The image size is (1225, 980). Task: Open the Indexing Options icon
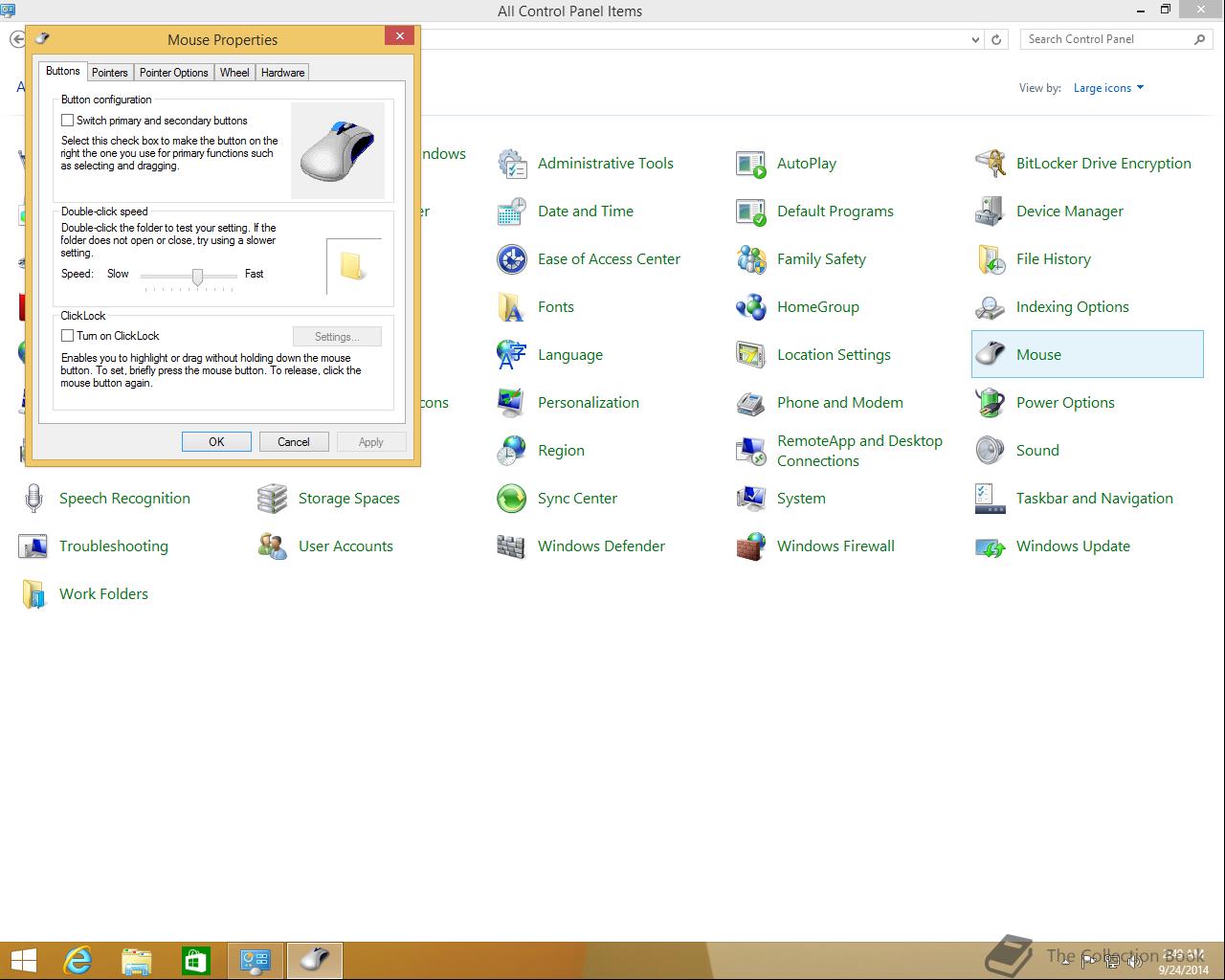[x=991, y=307]
